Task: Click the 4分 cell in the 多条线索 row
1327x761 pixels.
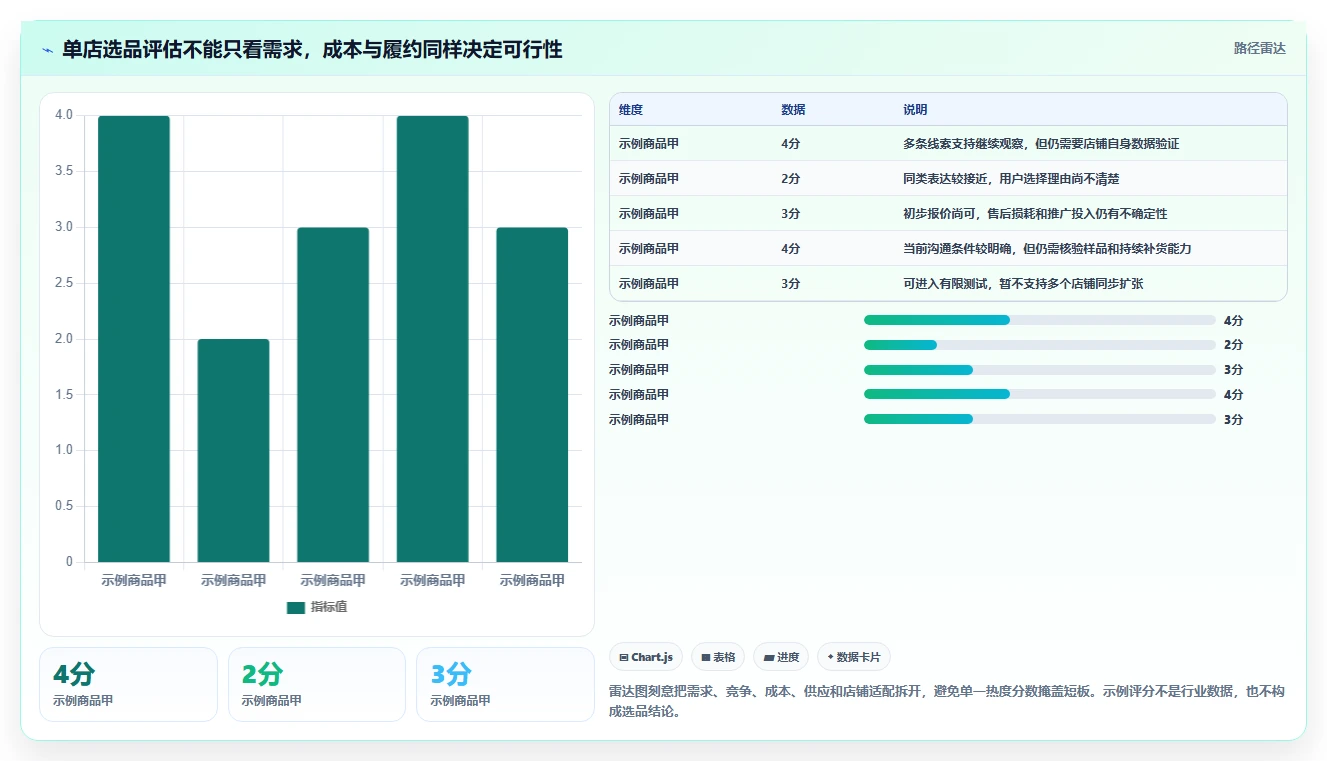Action: tap(790, 144)
